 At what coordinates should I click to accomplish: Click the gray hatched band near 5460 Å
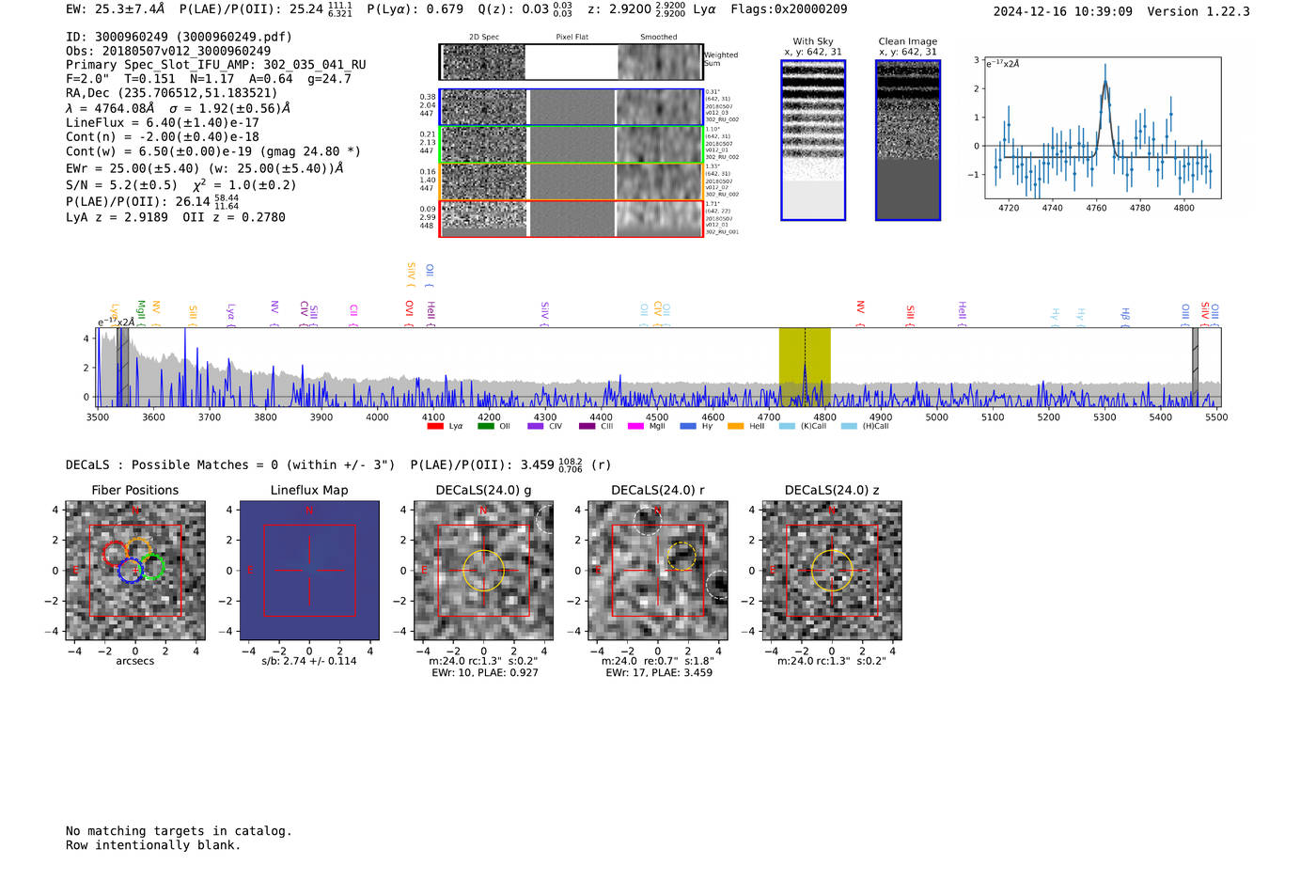pos(1195,367)
